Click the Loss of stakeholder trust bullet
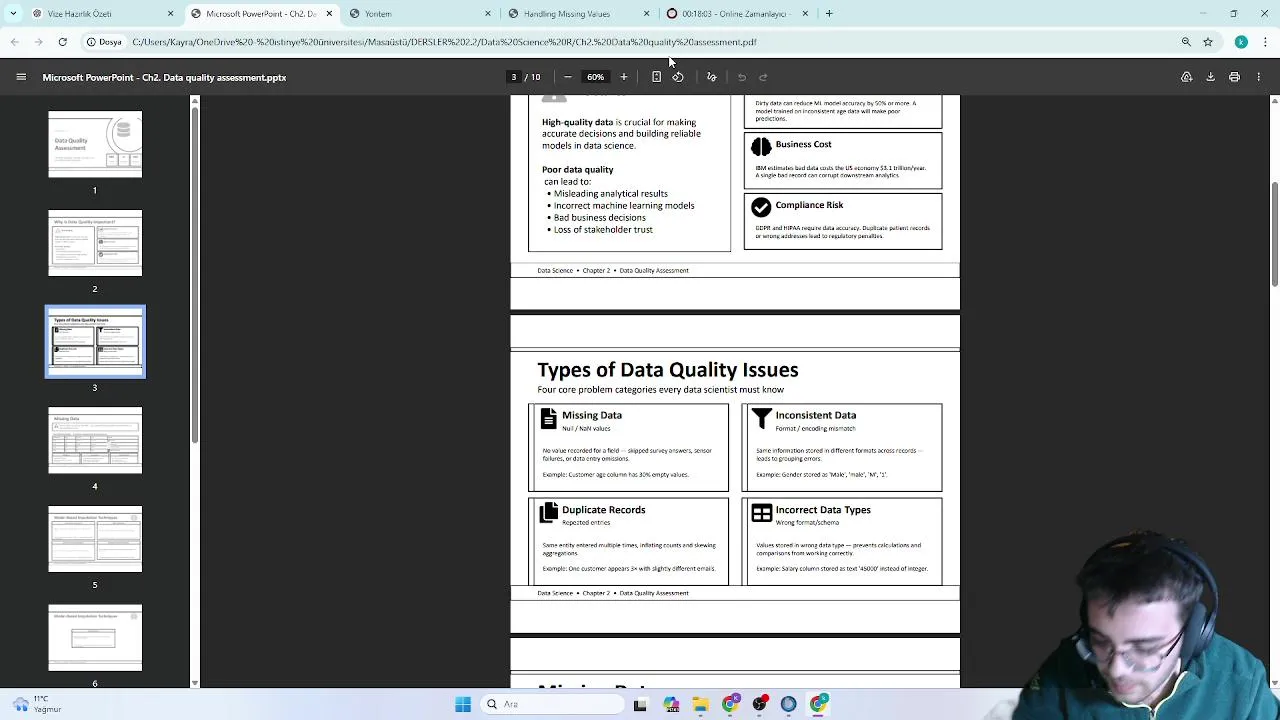Screen dimensions: 1280x720 [603, 230]
